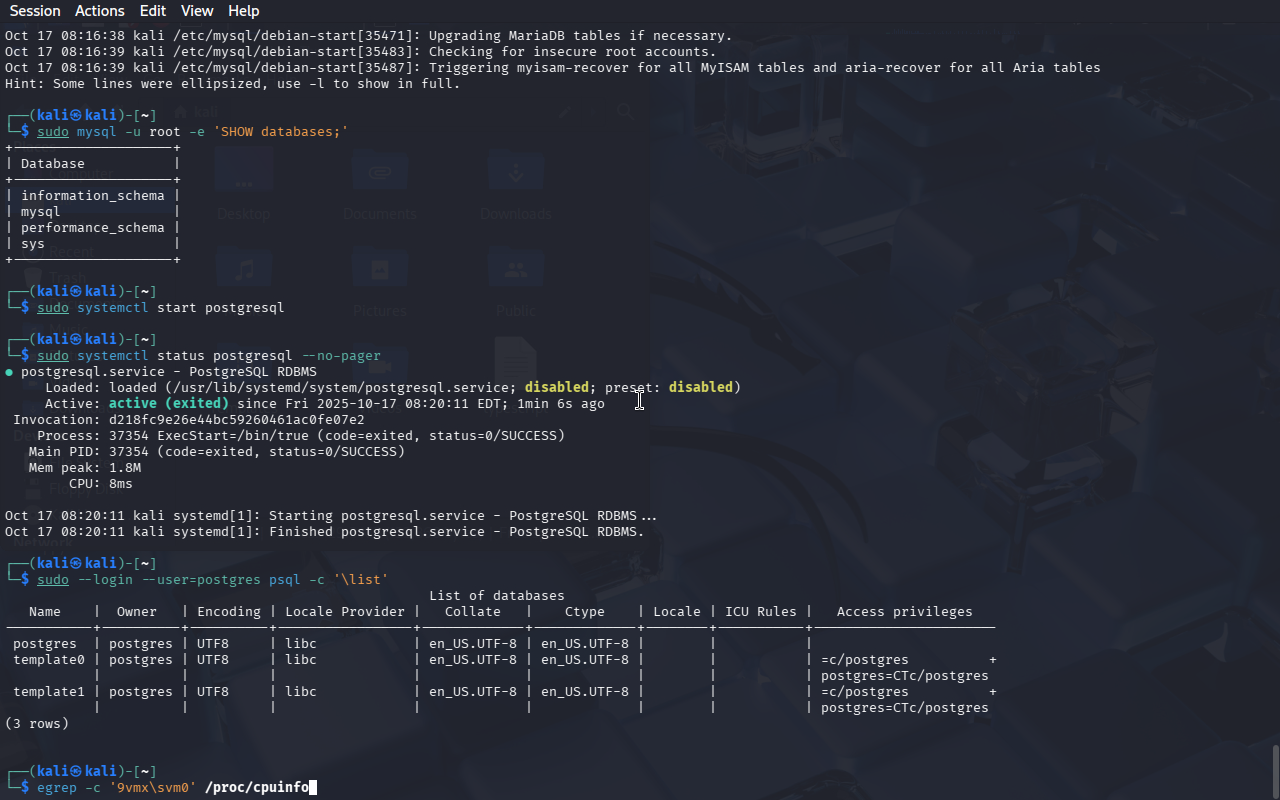This screenshot has width=1280, height=800.
Task: Click the 'Hint: Some lines were ellipsized' line
Action: [232, 84]
